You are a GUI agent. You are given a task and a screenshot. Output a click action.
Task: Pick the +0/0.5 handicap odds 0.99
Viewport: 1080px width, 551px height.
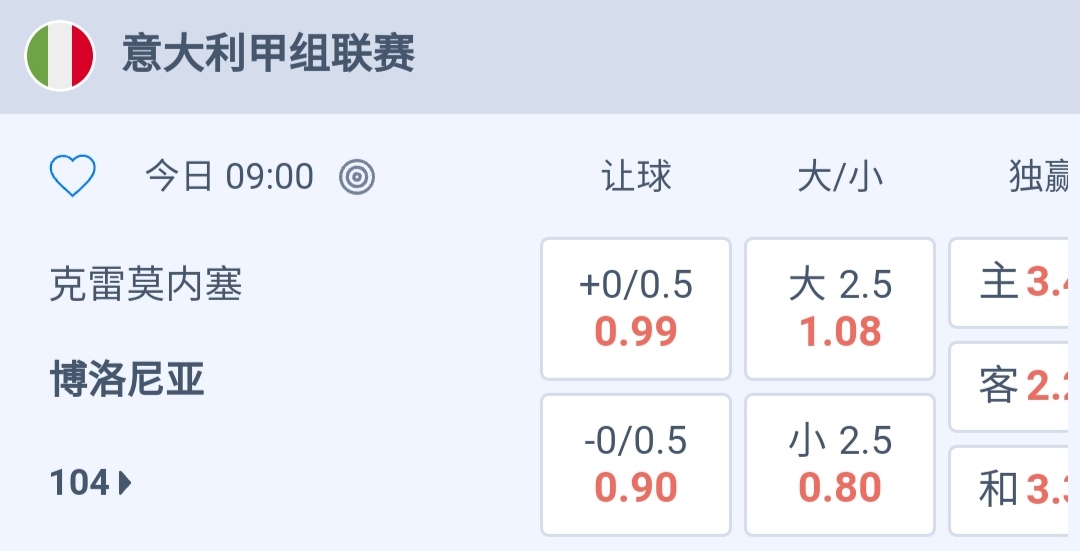636,309
